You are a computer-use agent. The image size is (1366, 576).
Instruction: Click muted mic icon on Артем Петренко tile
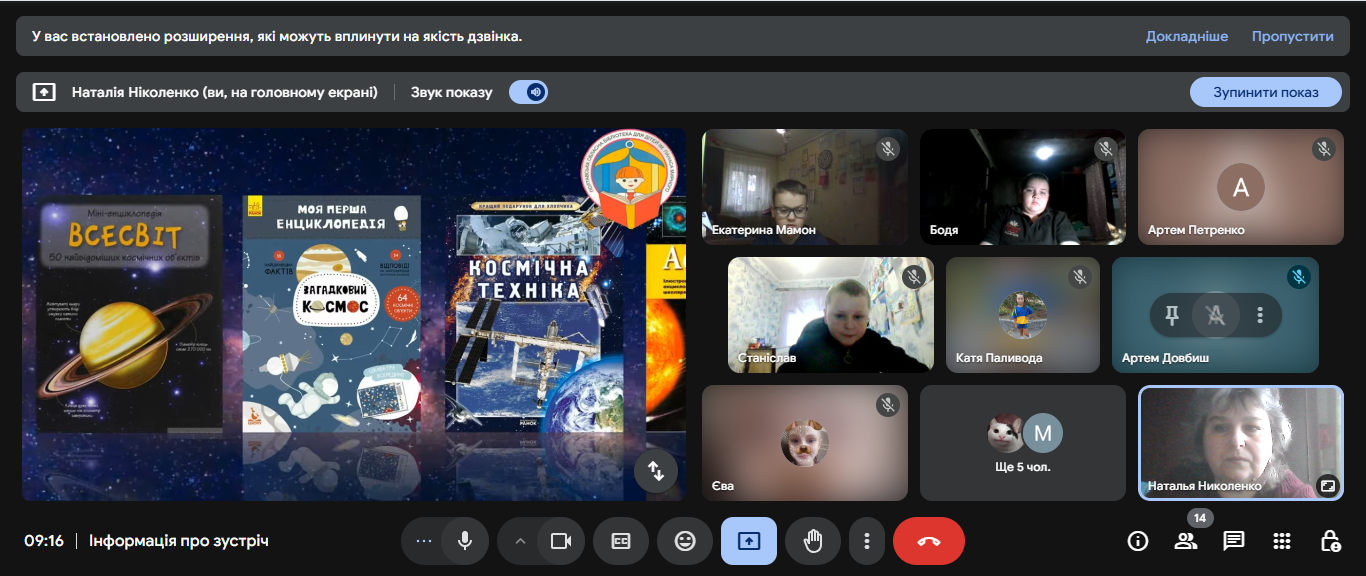tap(1323, 149)
